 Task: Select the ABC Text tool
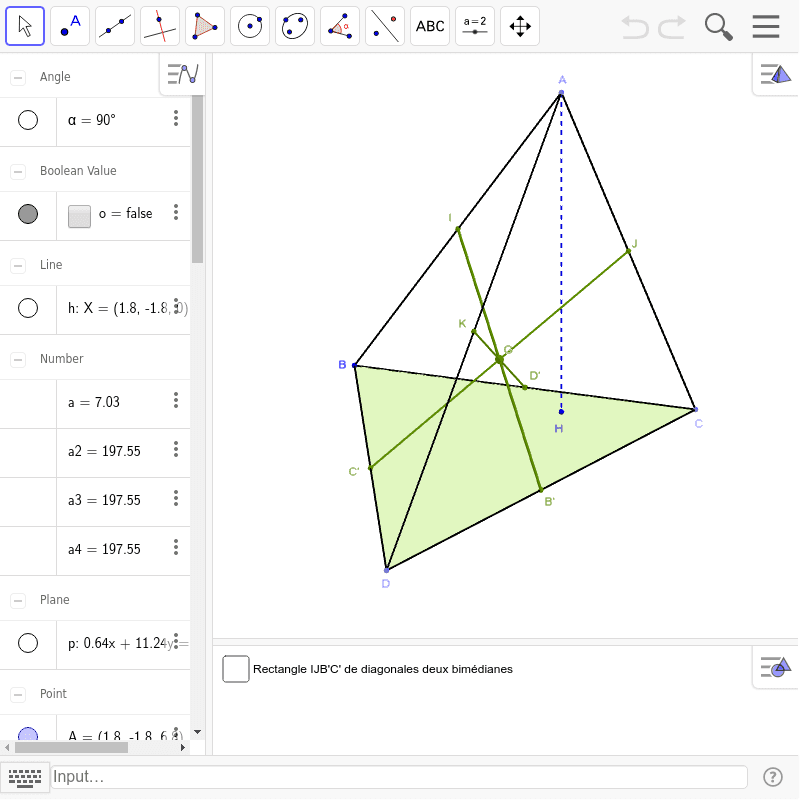[x=430, y=26]
